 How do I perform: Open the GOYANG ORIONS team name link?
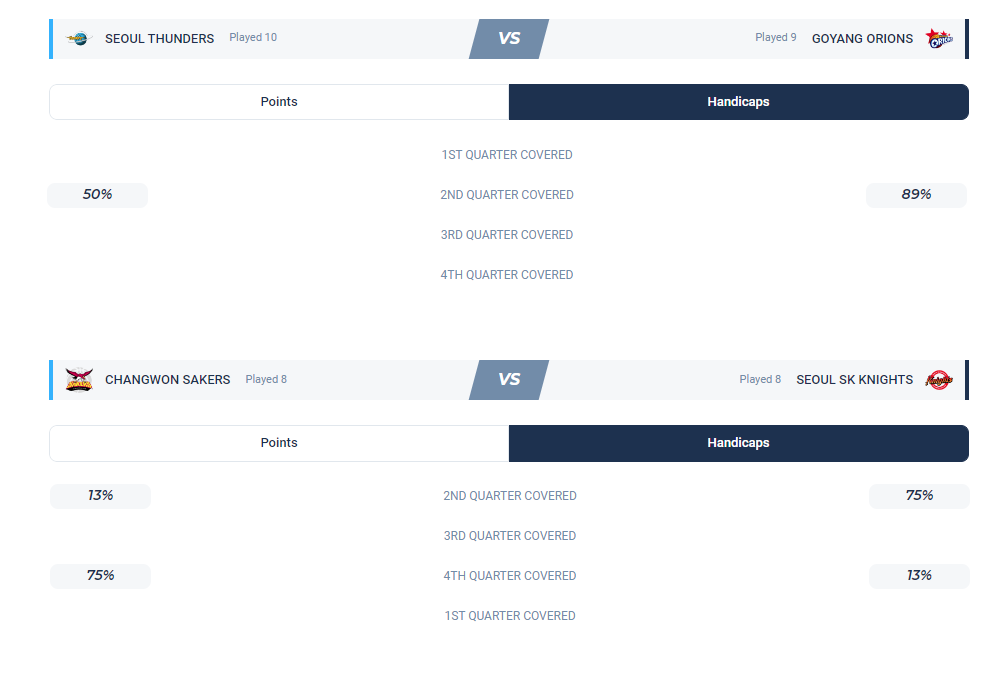tap(862, 39)
